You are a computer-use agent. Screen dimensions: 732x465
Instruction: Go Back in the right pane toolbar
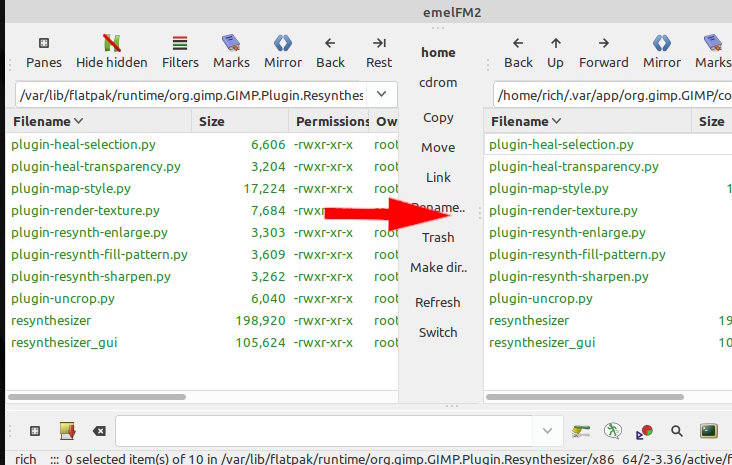point(518,43)
